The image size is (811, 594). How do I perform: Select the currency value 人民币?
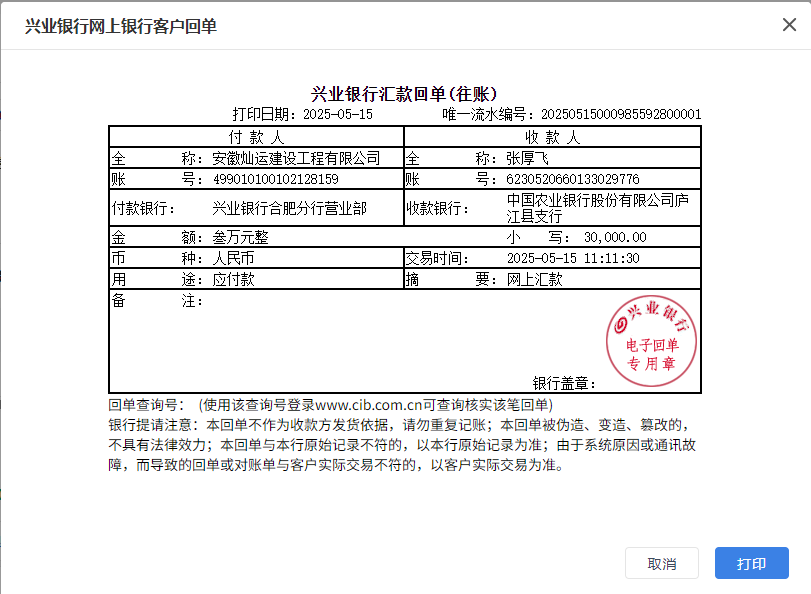coord(233,259)
